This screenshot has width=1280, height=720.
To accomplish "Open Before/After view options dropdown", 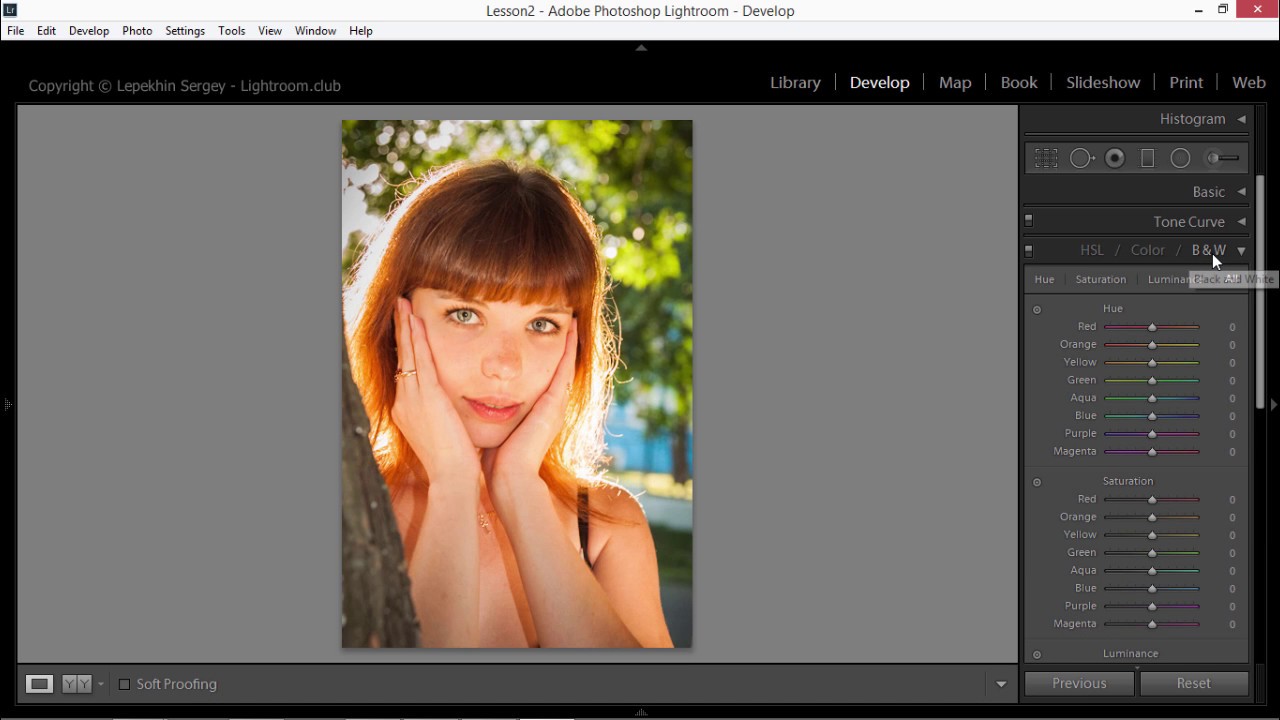I will (100, 684).
